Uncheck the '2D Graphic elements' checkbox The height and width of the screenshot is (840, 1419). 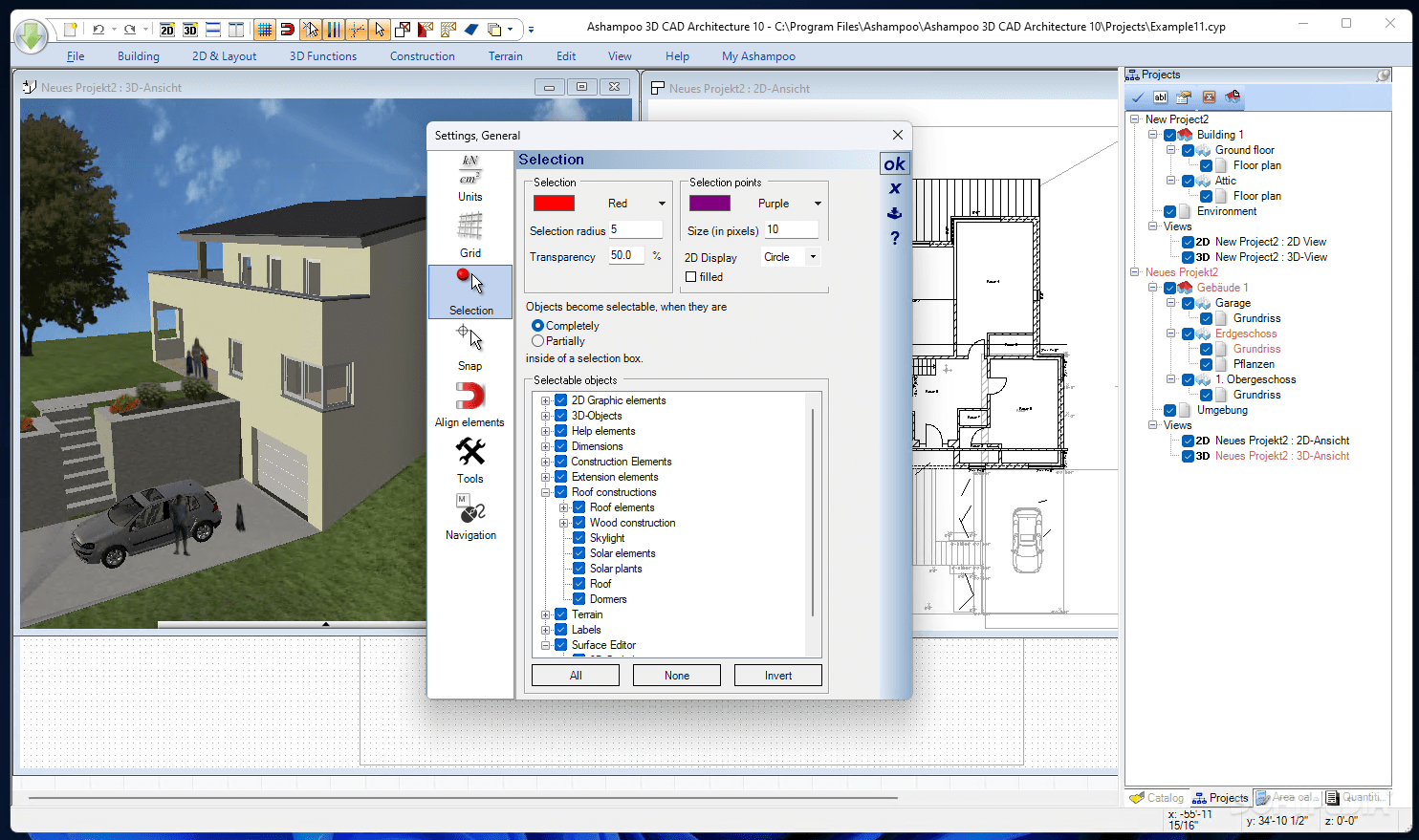coord(561,400)
